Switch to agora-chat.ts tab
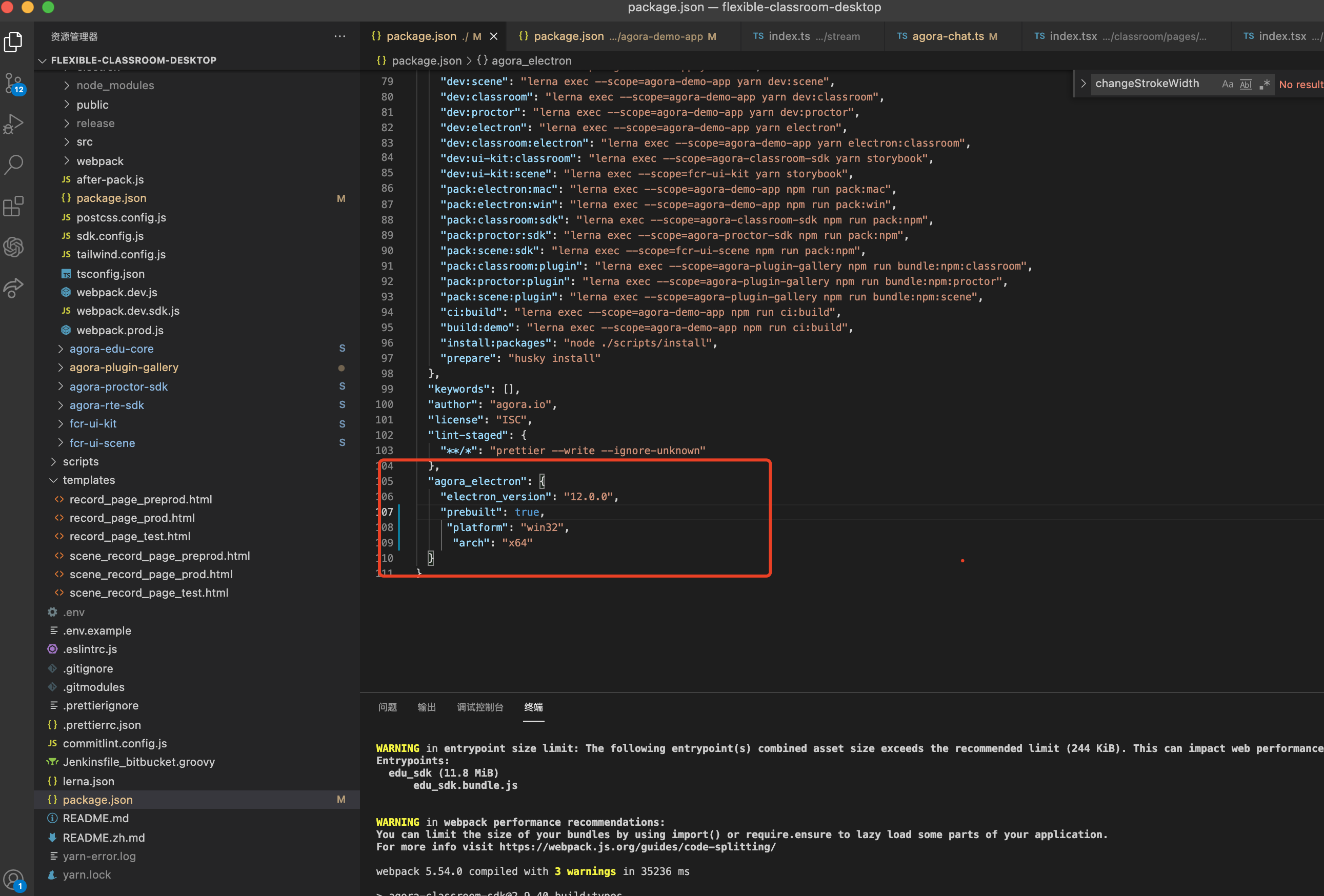Screen dimensions: 1324x896 [953, 36]
